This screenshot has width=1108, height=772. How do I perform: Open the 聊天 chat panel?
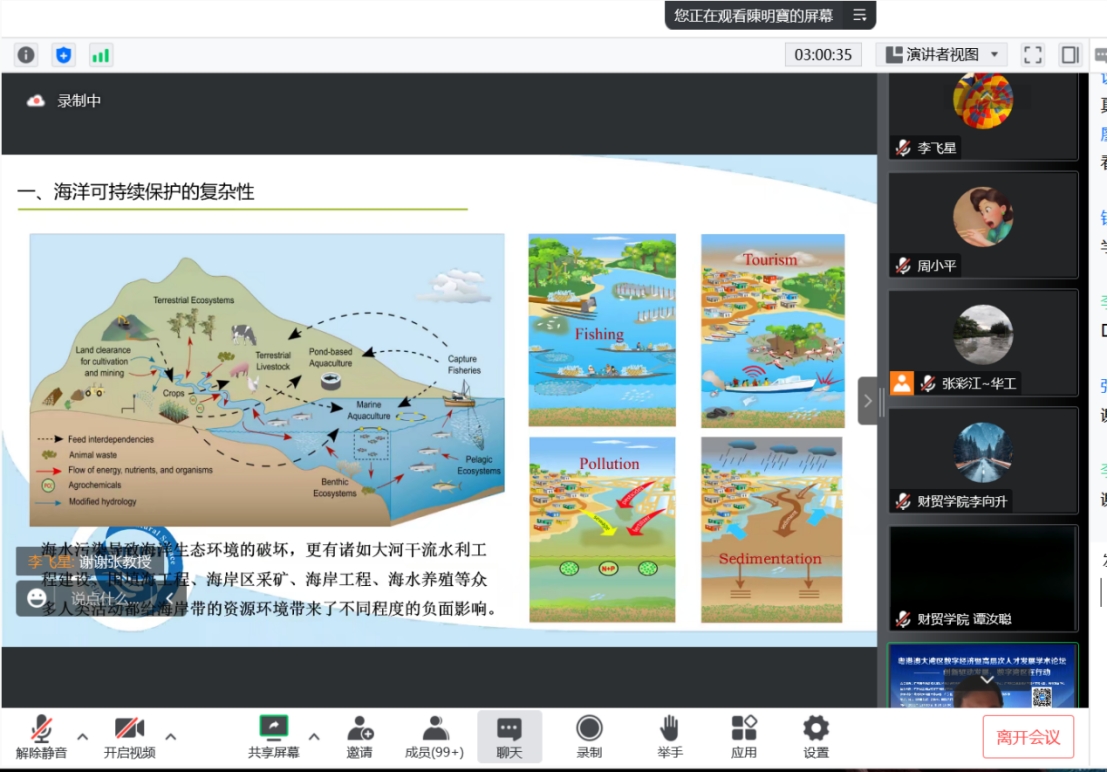[509, 737]
